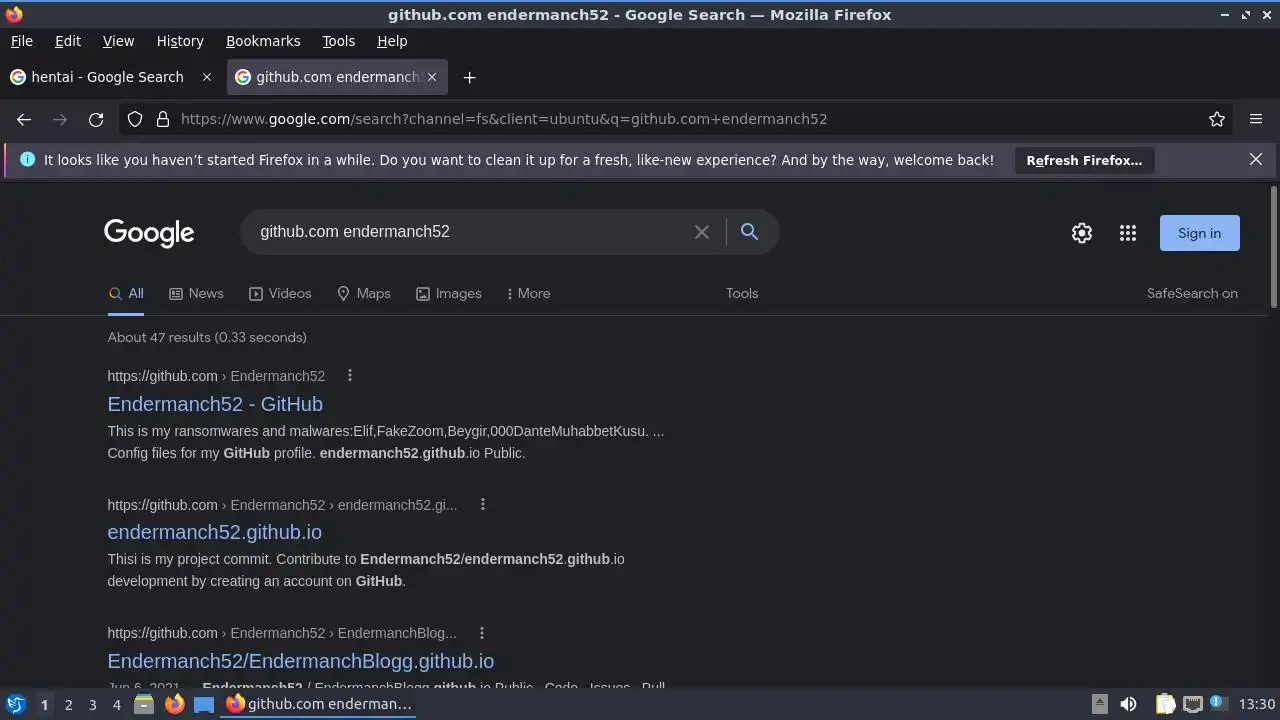Switch to virtual desktop 1
Image resolution: width=1280 pixels, height=720 pixels.
pos(44,705)
